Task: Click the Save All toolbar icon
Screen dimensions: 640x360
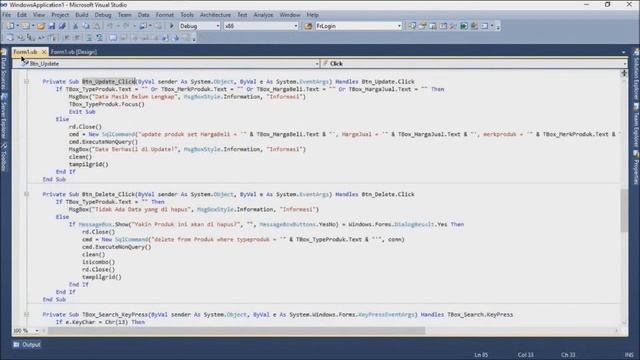Action: click(62, 26)
